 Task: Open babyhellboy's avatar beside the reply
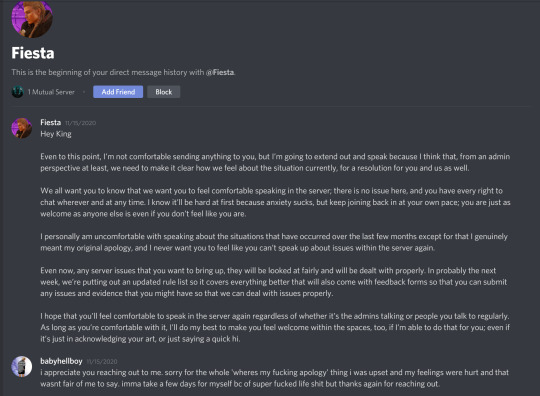[22, 366]
